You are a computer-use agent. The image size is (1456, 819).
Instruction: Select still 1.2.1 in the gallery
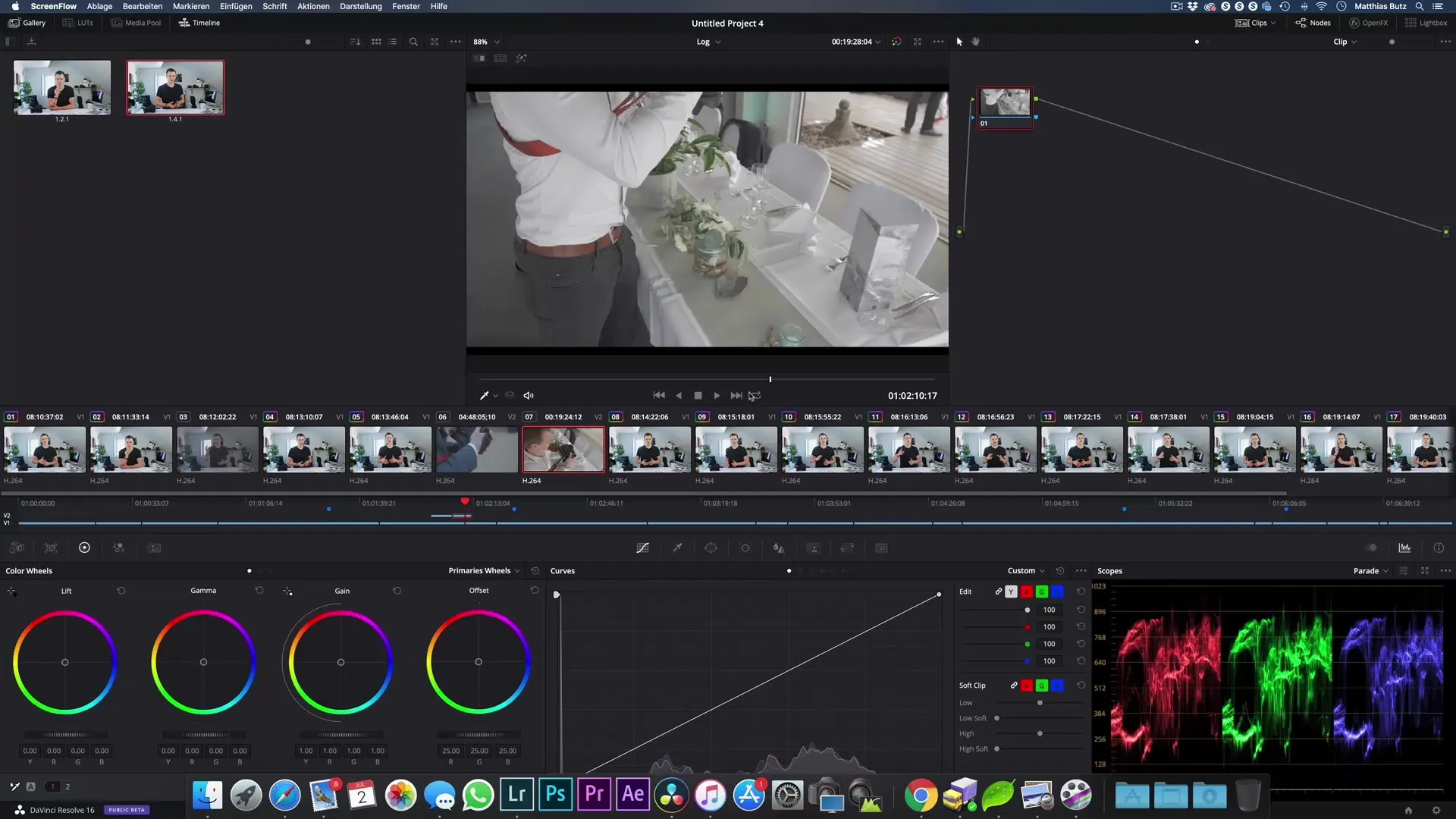click(x=62, y=88)
